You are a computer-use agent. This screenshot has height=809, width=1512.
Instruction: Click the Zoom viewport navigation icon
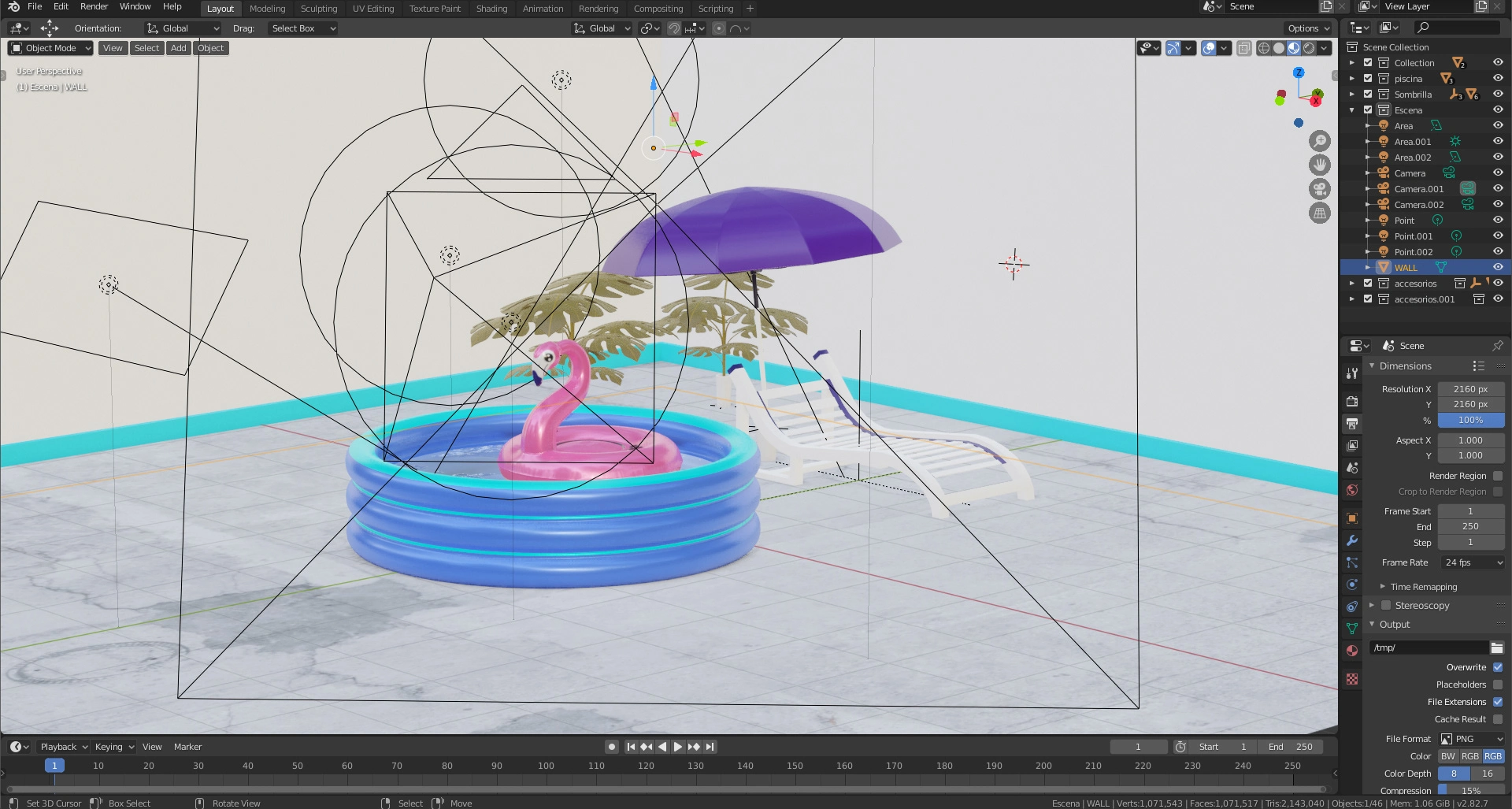tap(1320, 141)
